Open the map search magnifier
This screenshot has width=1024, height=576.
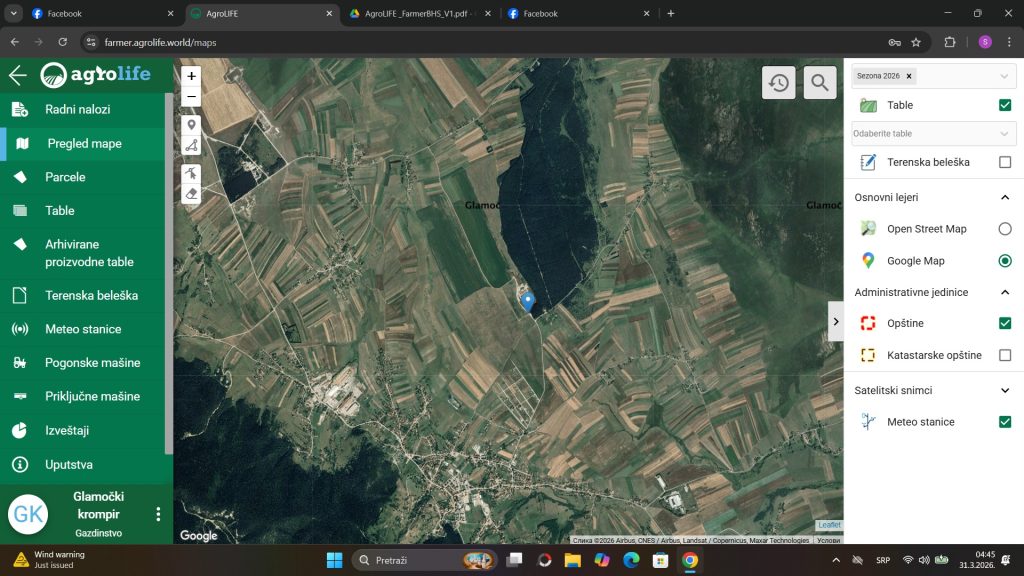tap(820, 83)
